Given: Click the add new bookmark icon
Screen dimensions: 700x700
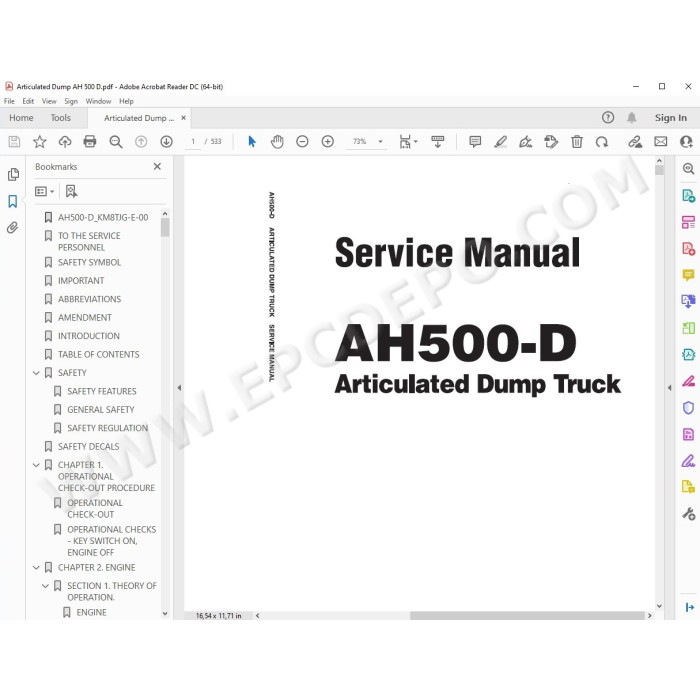Looking at the screenshot, I should (71, 192).
